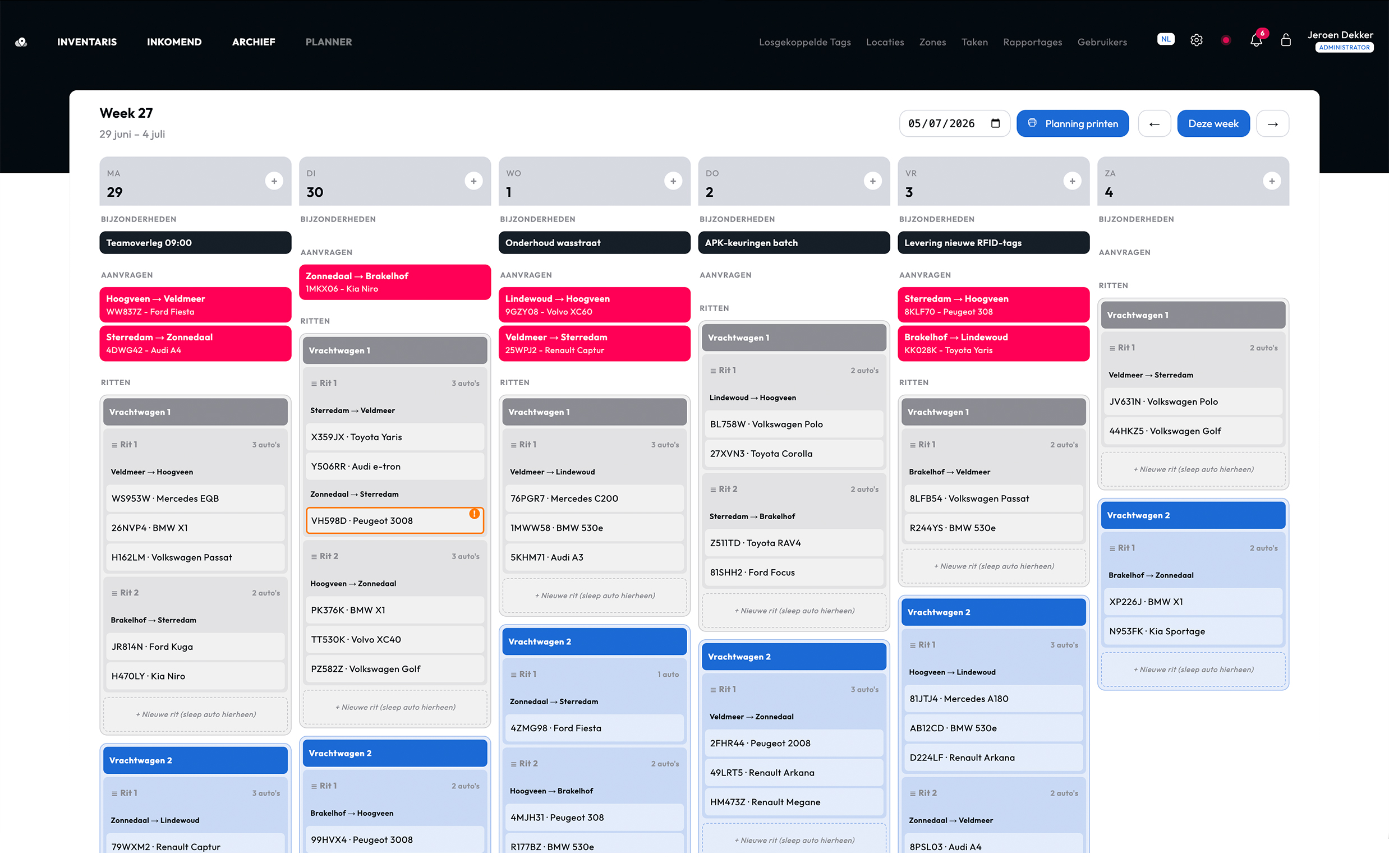Screen dimensions: 1389x868
Task: Go to next week arrow
Action: (x=1272, y=123)
